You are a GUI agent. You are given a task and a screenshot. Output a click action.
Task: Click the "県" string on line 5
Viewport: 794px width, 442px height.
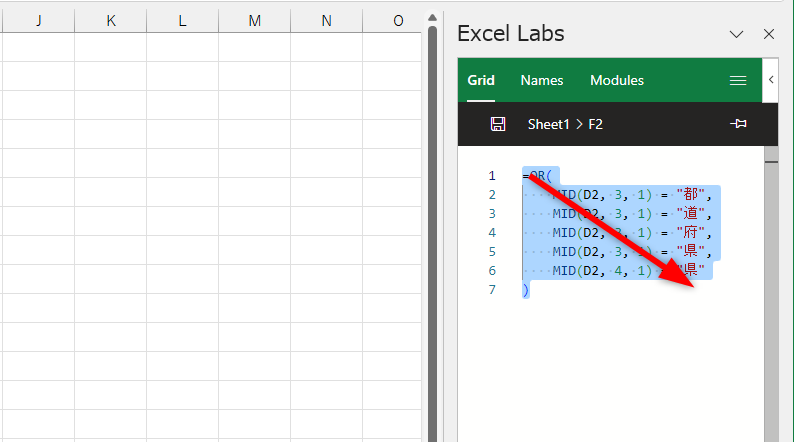pos(691,252)
